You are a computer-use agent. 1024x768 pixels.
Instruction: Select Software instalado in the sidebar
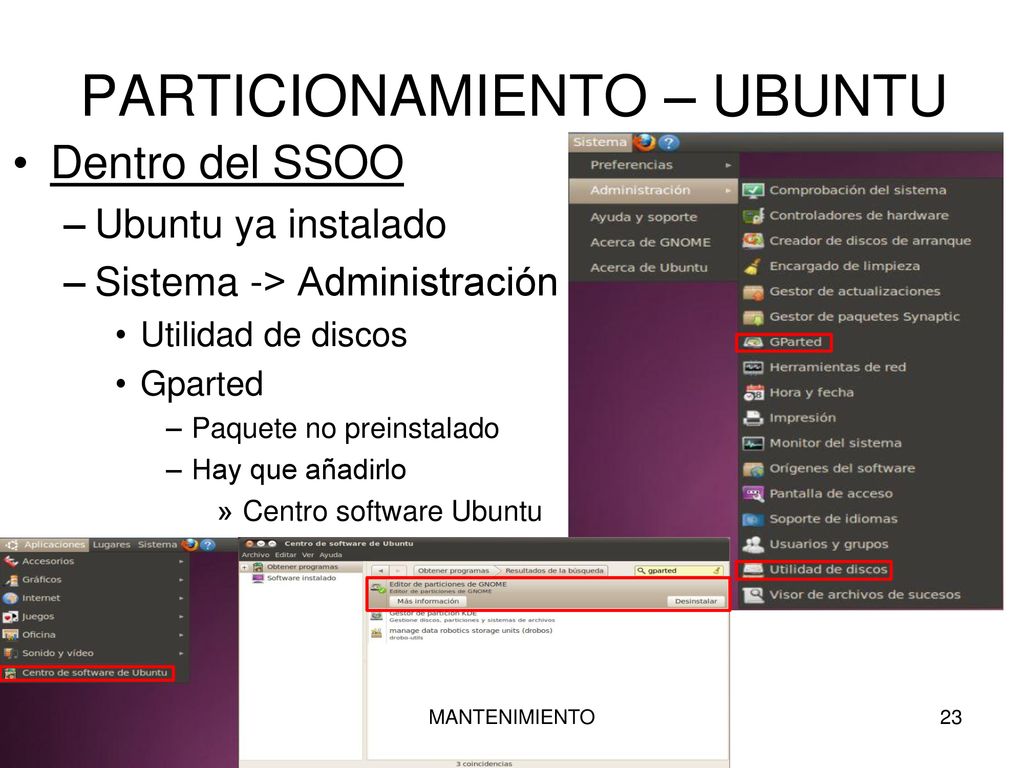tap(301, 579)
